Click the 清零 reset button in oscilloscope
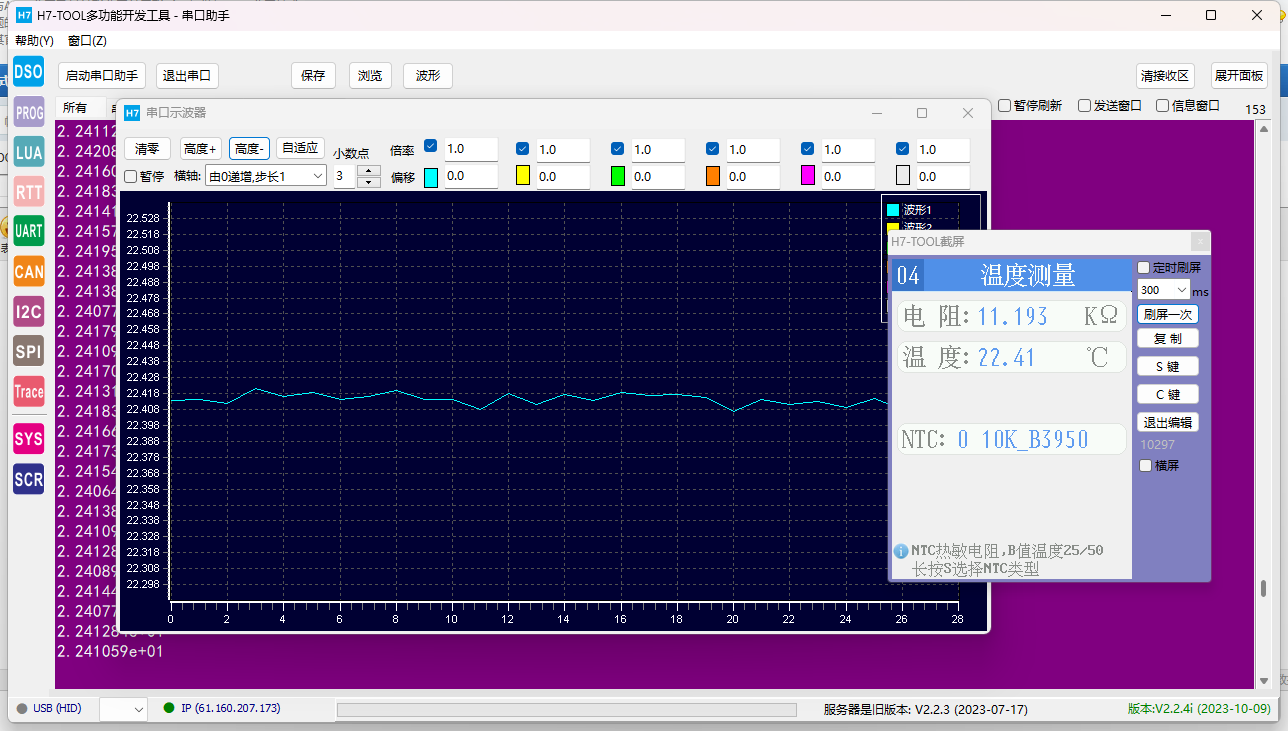The image size is (1288, 731). tap(147, 148)
